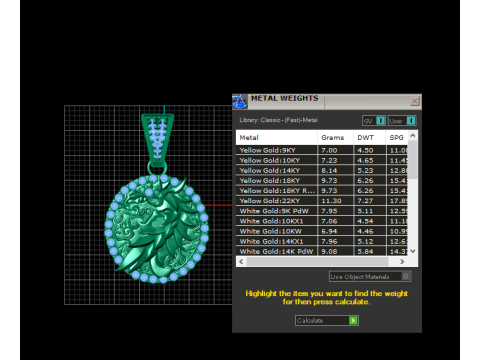Select the White Gold:10KX1 row
The image size is (480, 360).
(x=322, y=221)
